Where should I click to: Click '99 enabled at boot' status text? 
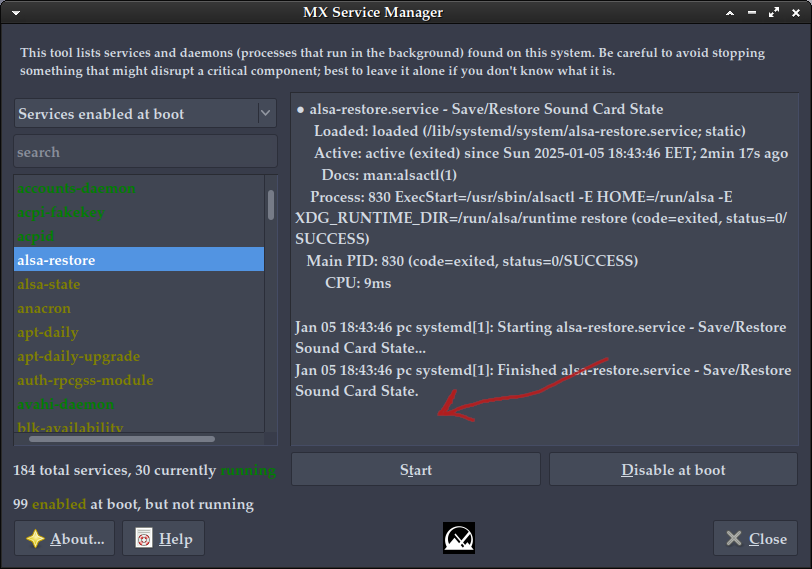[x=133, y=504]
